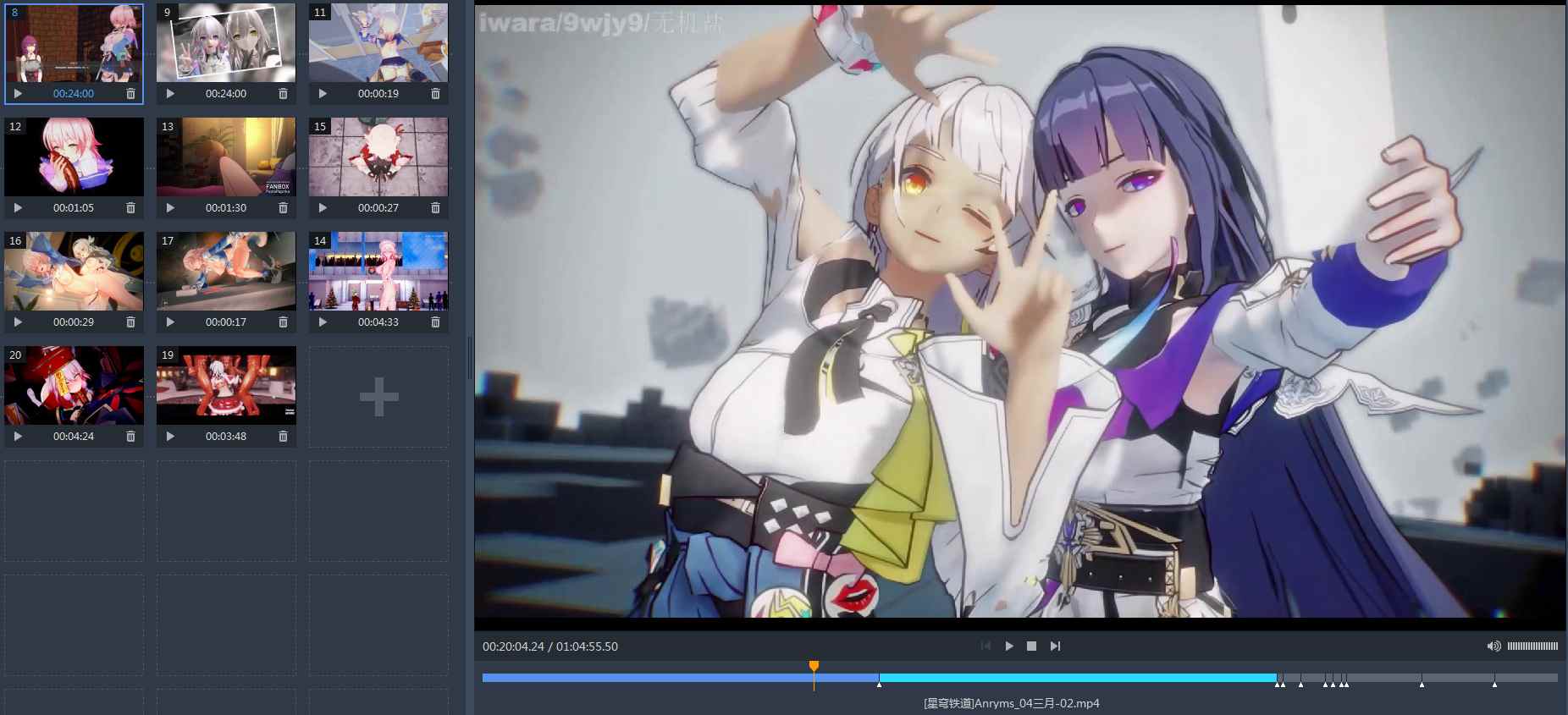The height and width of the screenshot is (715, 1568).
Task: Delete clip 8 with its trash icon
Action: [130, 94]
